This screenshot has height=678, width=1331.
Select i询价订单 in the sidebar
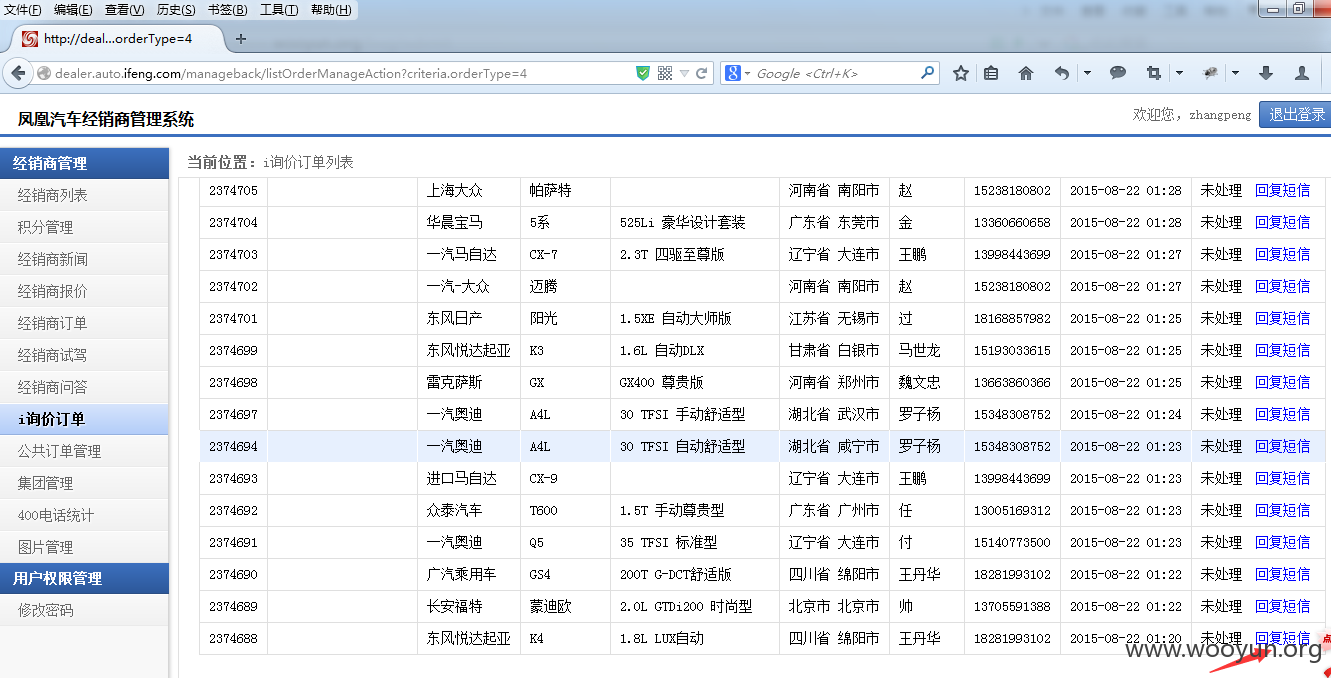[x=84, y=419]
